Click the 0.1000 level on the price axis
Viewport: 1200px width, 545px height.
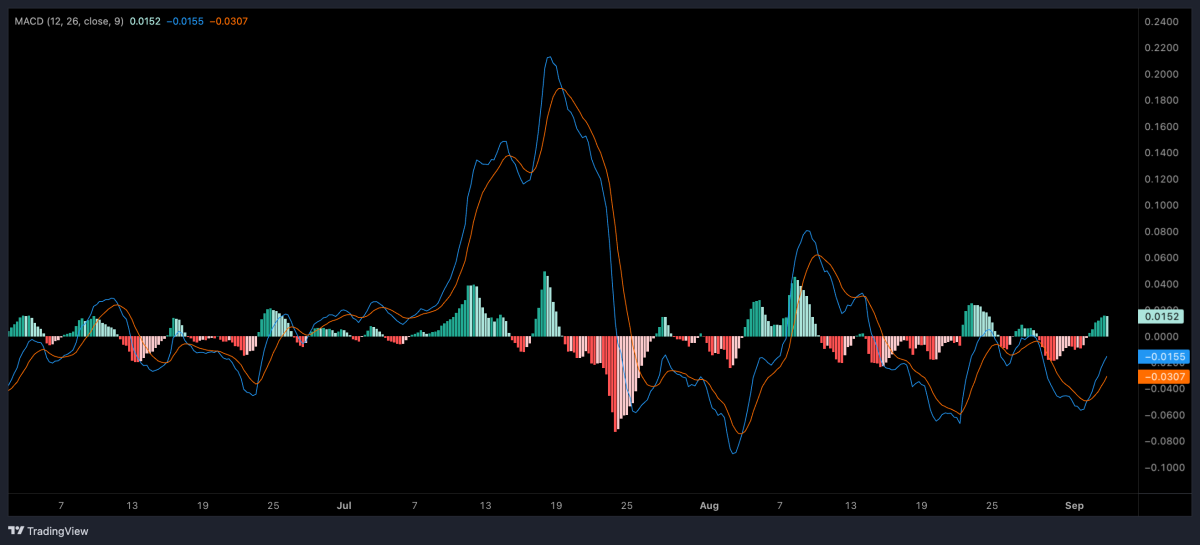1162,205
